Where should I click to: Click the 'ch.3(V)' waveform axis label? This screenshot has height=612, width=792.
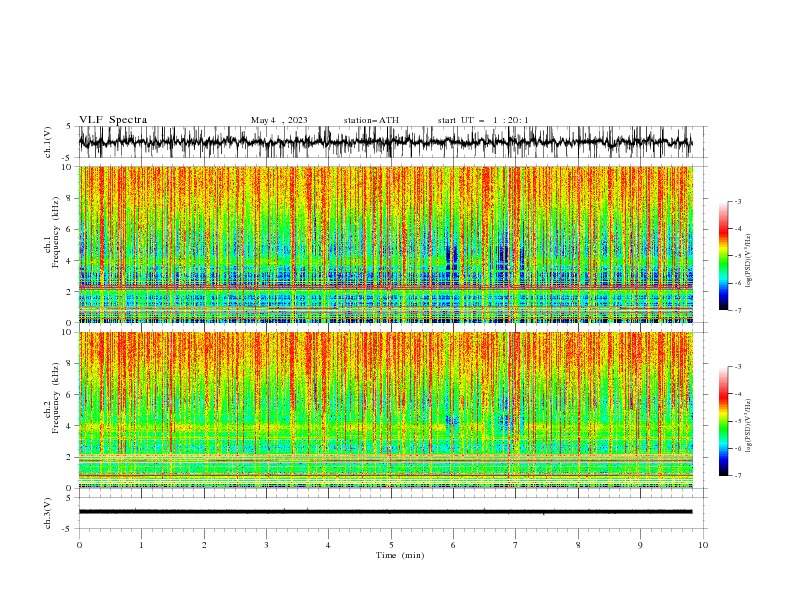point(48,513)
